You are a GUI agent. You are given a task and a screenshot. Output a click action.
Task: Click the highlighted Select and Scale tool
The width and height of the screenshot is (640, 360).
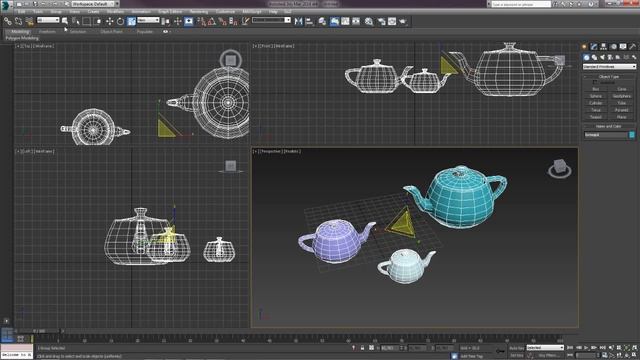[131, 21]
